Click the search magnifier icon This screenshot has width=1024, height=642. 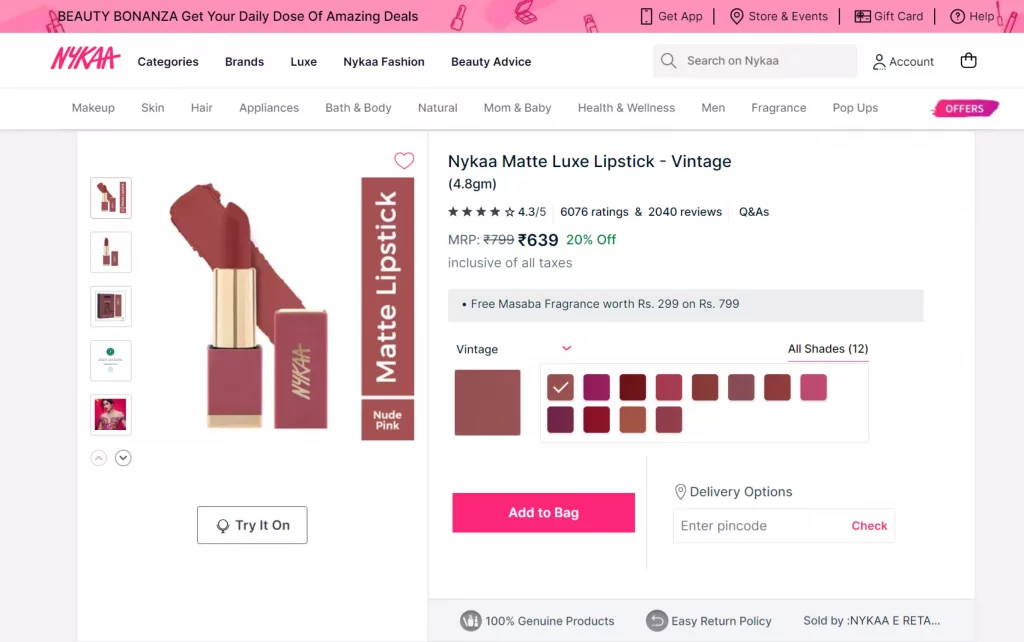pos(668,61)
